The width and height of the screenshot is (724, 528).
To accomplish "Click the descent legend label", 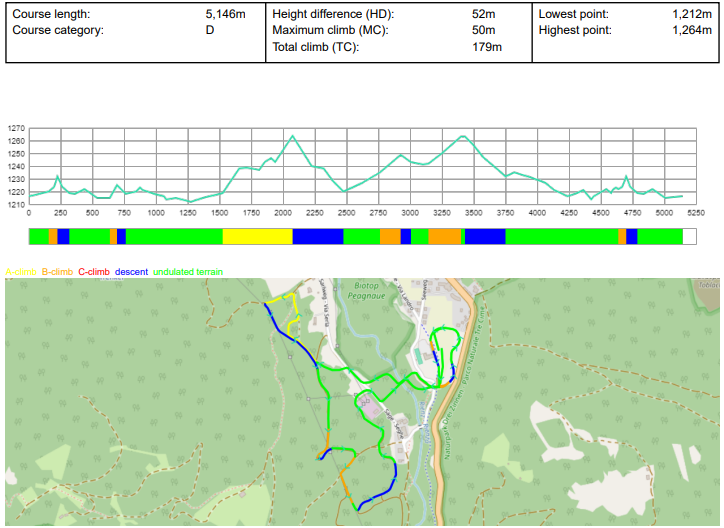I will (x=131, y=272).
